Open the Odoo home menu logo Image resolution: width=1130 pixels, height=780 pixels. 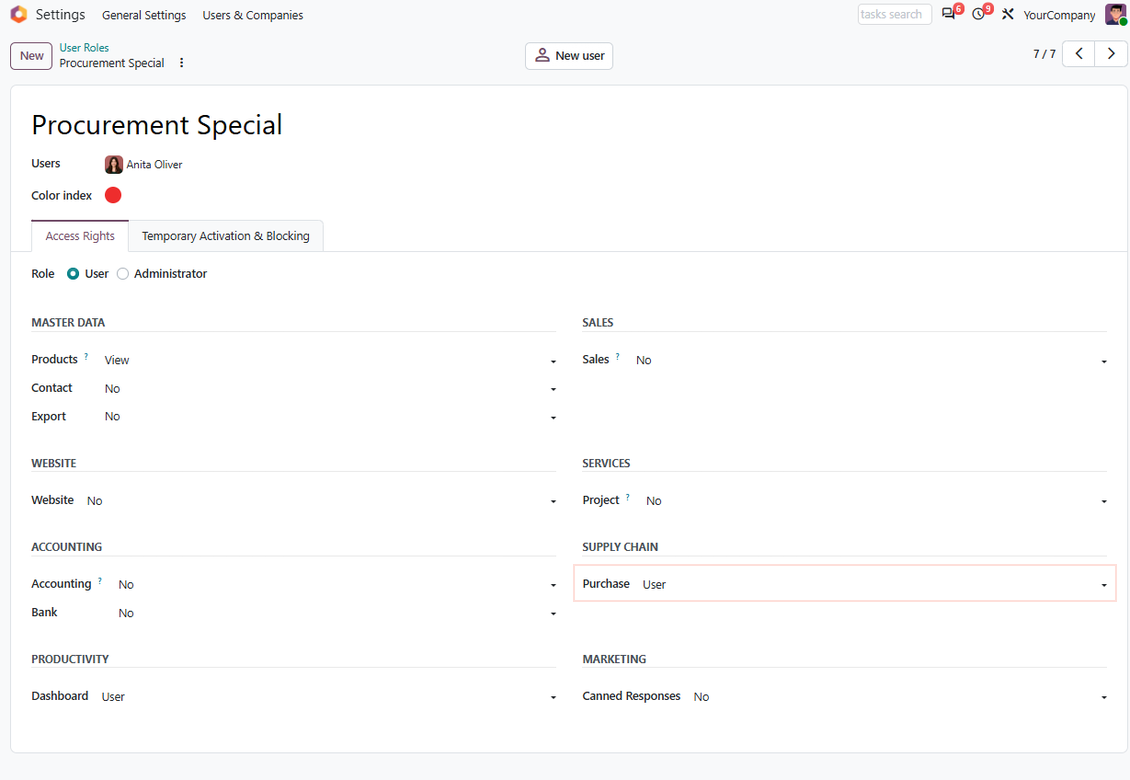click(19, 14)
